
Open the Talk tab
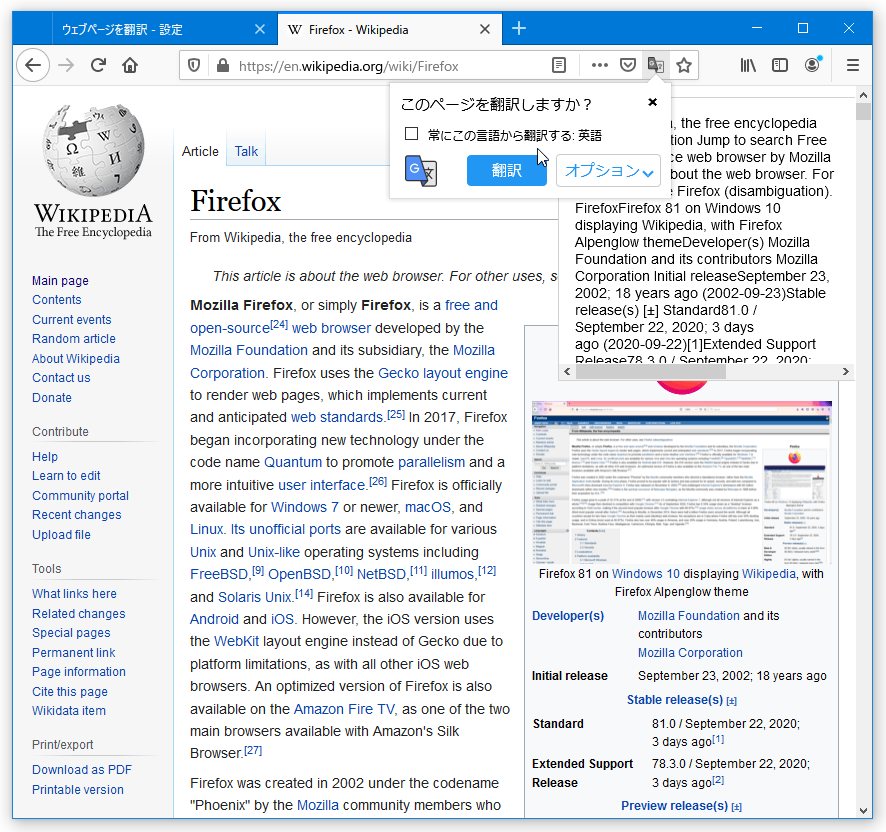[x=246, y=151]
